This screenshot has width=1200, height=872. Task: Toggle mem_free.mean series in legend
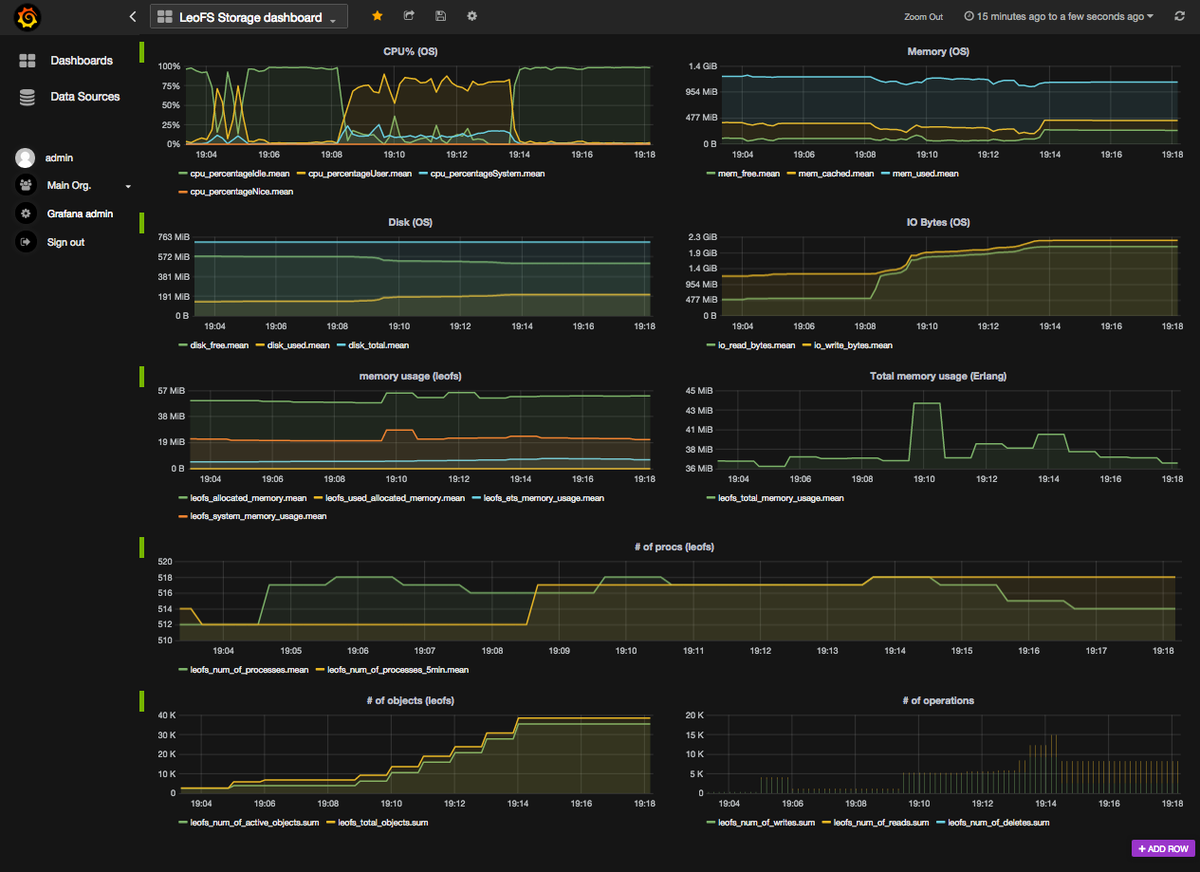(743, 174)
